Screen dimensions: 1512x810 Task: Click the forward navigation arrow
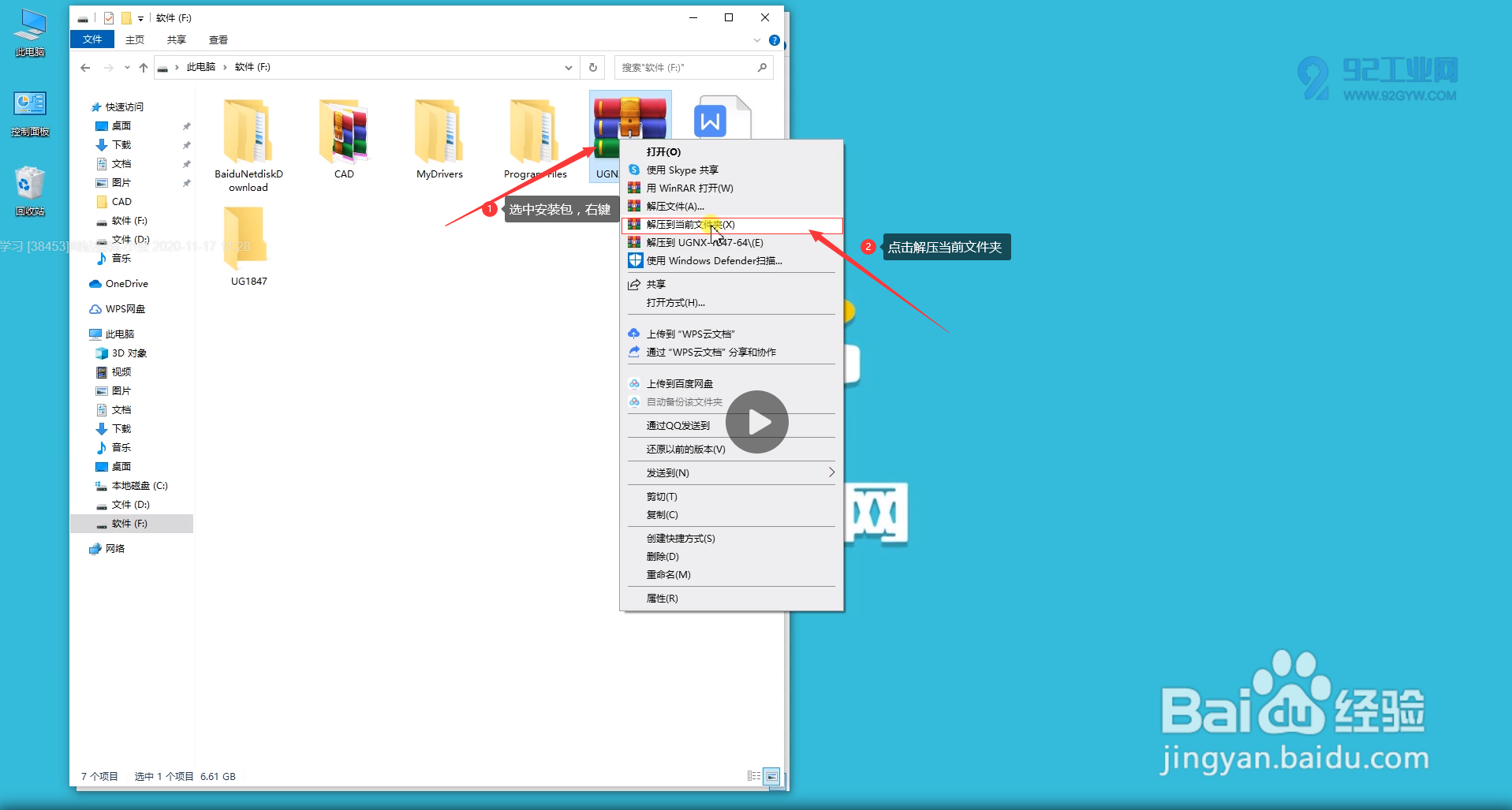pos(109,68)
